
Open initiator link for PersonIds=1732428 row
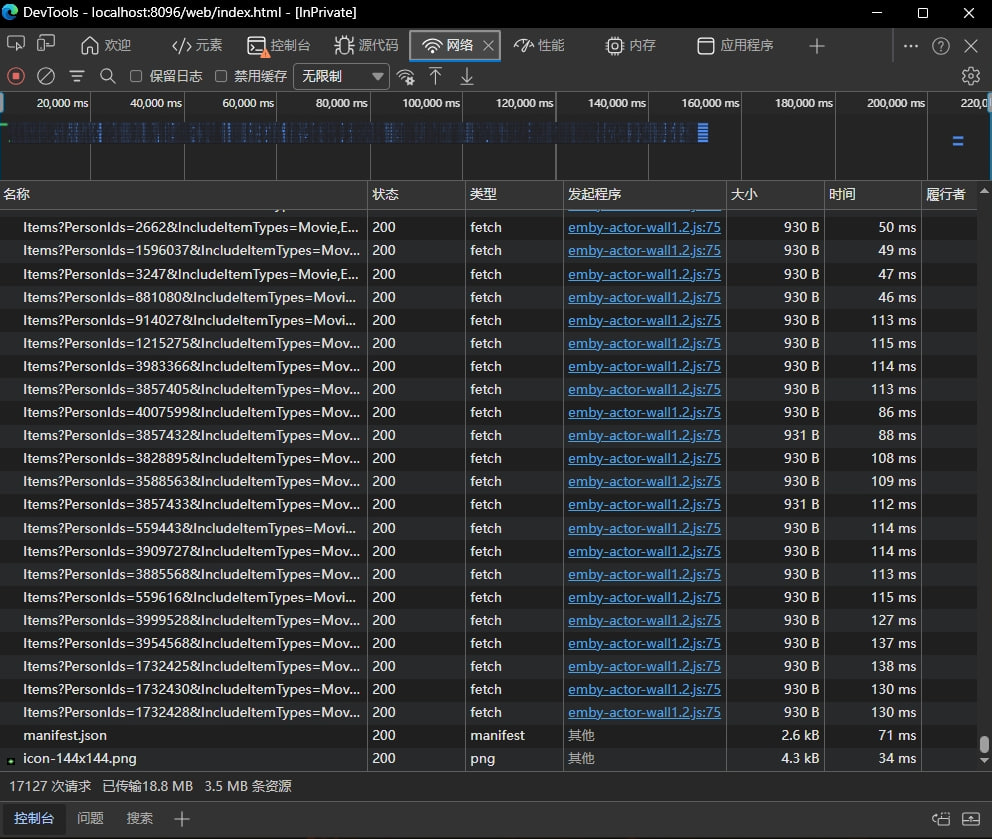click(x=644, y=712)
